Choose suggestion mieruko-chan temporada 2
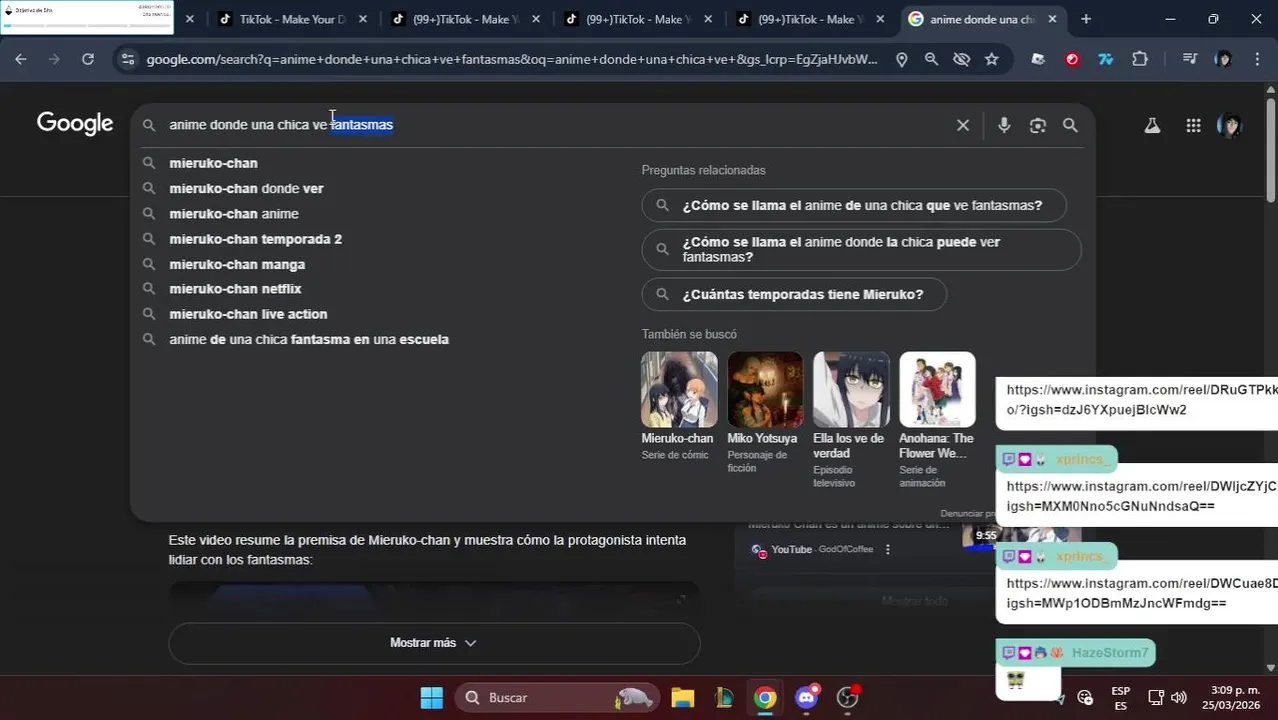The height and width of the screenshot is (720, 1278). [255, 239]
